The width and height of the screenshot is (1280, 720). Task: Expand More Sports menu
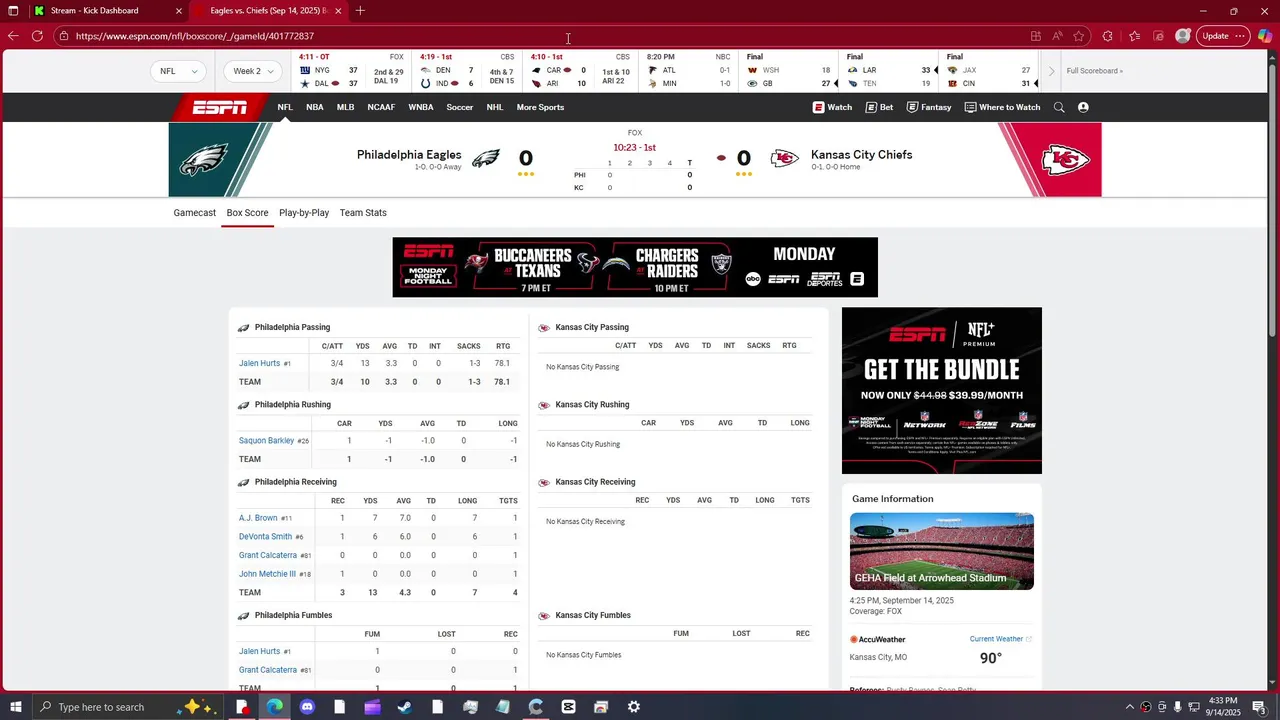(540, 107)
